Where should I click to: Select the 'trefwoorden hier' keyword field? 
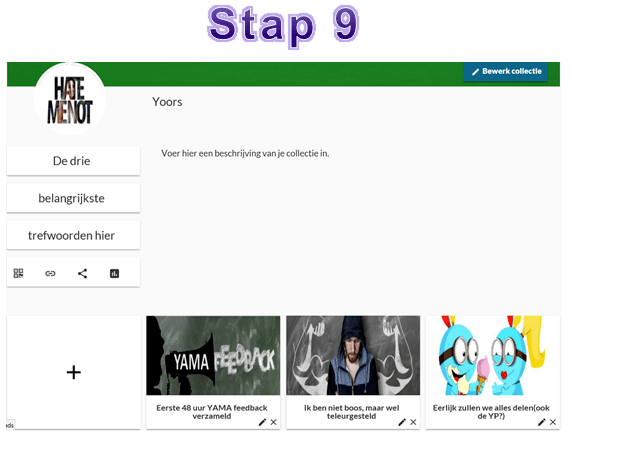pyautogui.click(x=73, y=235)
